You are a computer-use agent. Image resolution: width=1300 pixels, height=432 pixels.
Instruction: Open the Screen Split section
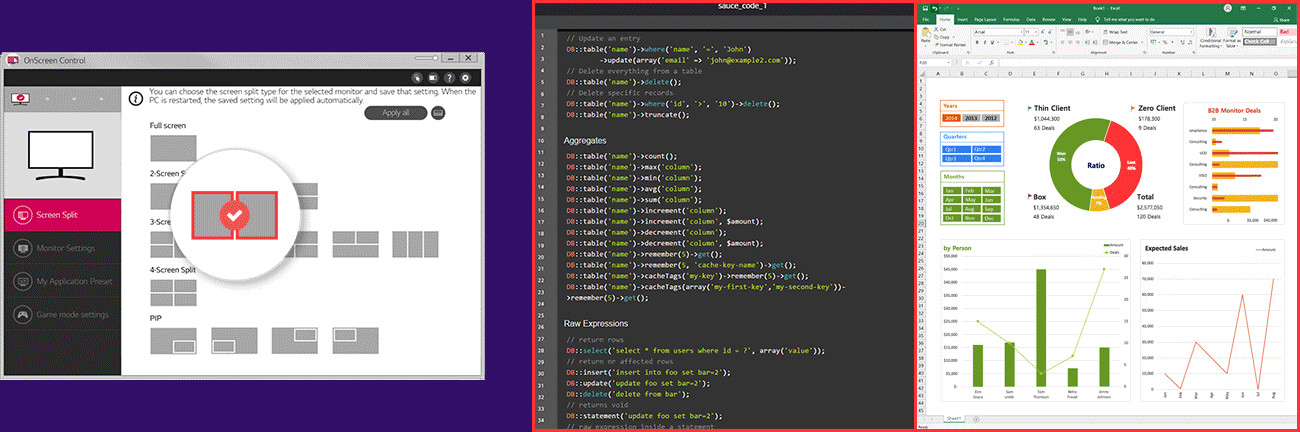(x=62, y=215)
